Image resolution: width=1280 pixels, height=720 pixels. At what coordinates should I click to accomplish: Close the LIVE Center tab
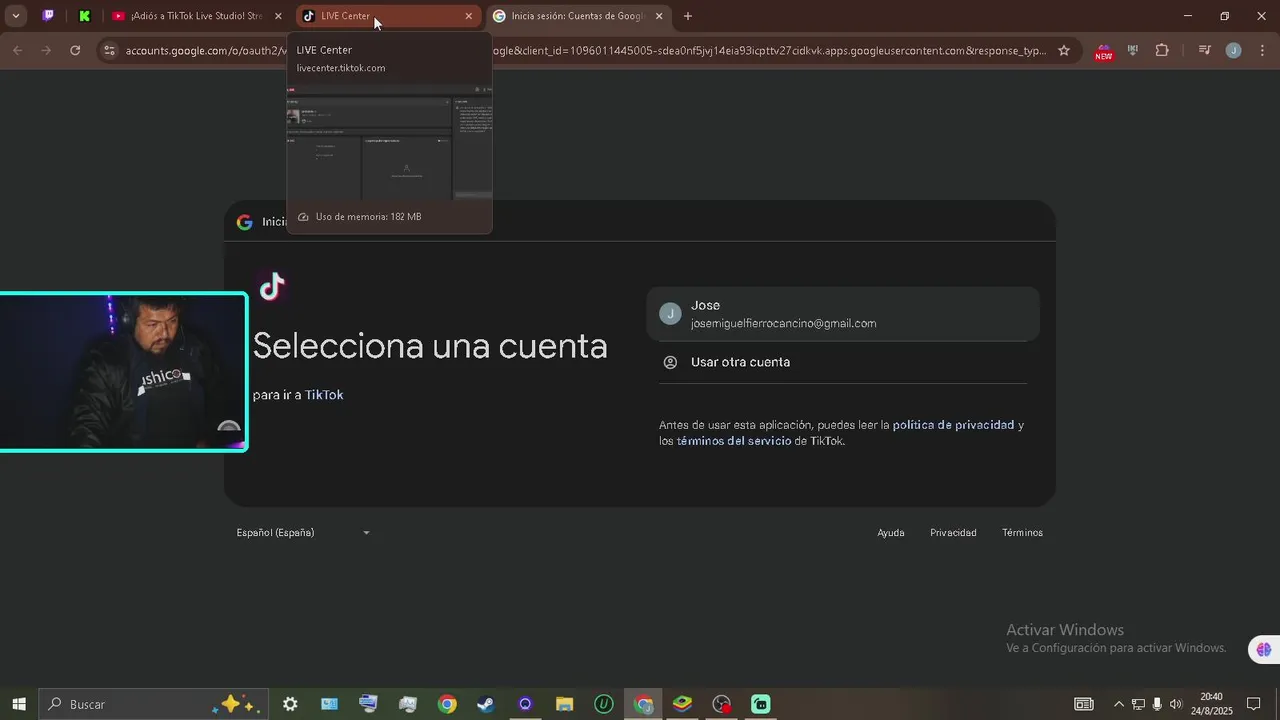tap(469, 16)
